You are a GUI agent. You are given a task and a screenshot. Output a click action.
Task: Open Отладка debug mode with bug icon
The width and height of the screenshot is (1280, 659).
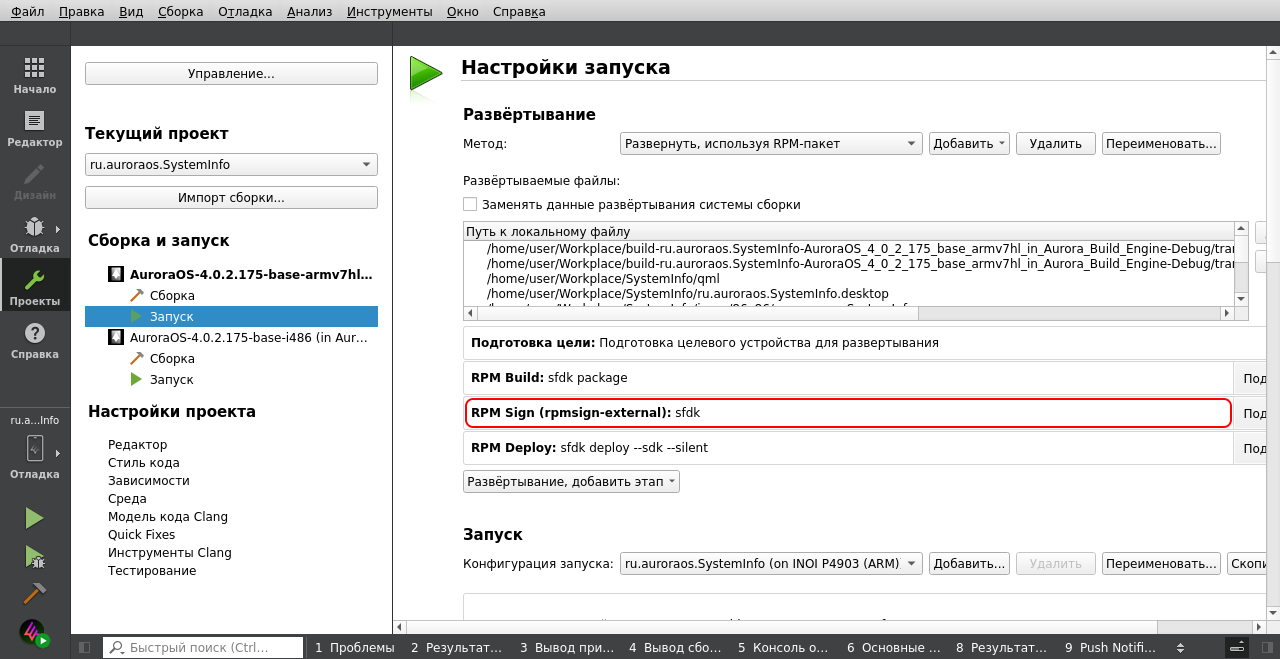coord(34,235)
